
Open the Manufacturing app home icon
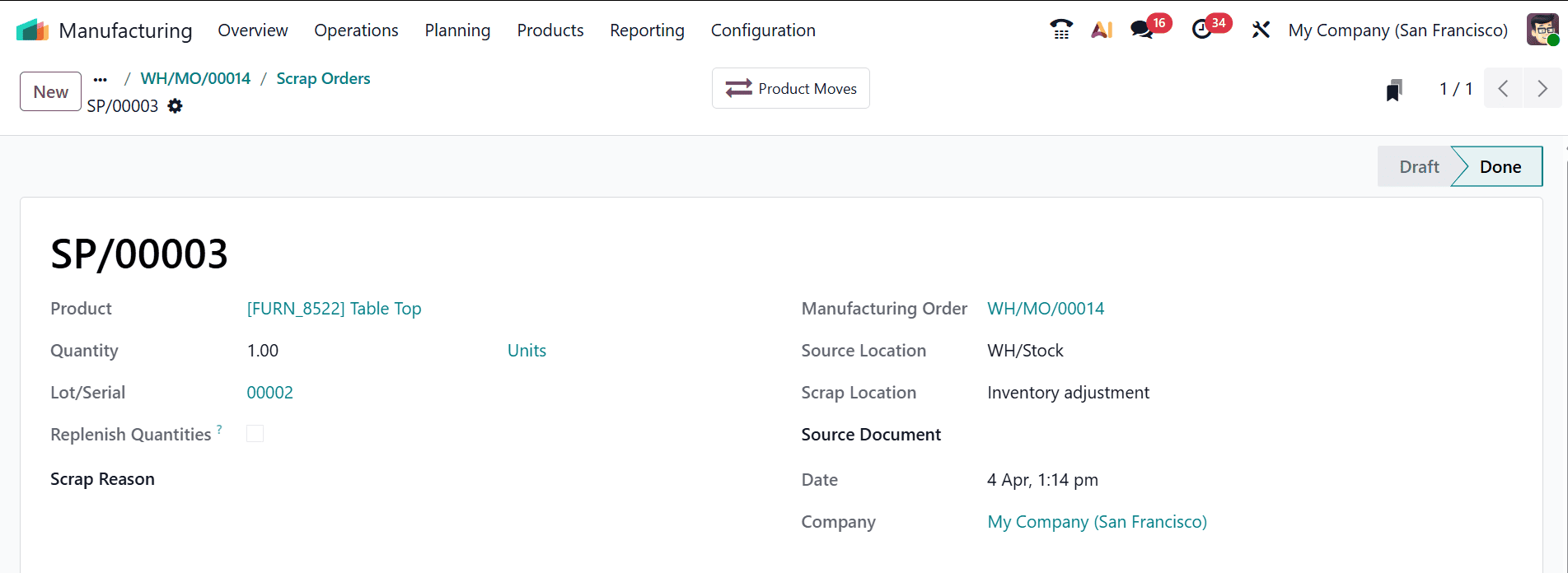[32, 30]
